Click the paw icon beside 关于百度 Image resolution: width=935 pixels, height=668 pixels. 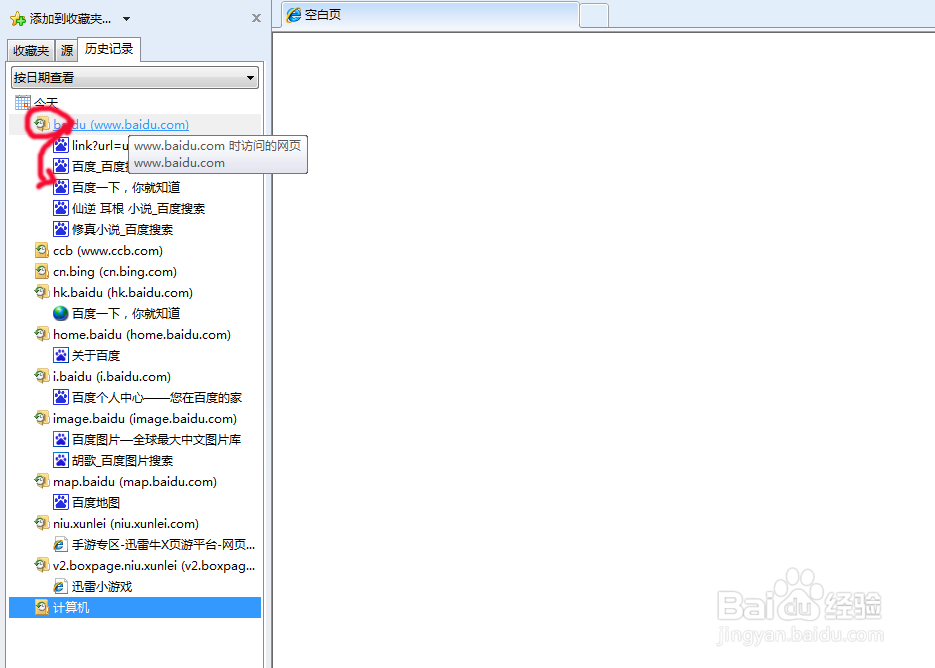tap(61, 355)
